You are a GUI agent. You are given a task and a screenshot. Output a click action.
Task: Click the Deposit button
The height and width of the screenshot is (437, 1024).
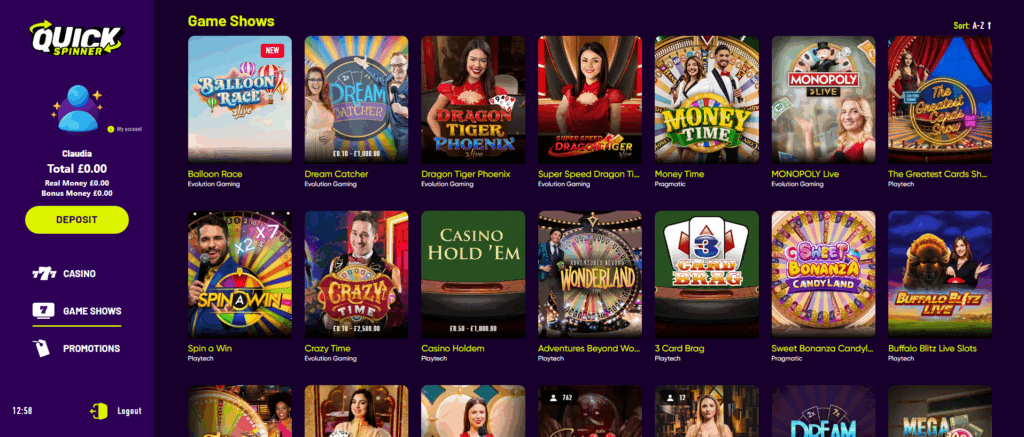tap(77, 219)
